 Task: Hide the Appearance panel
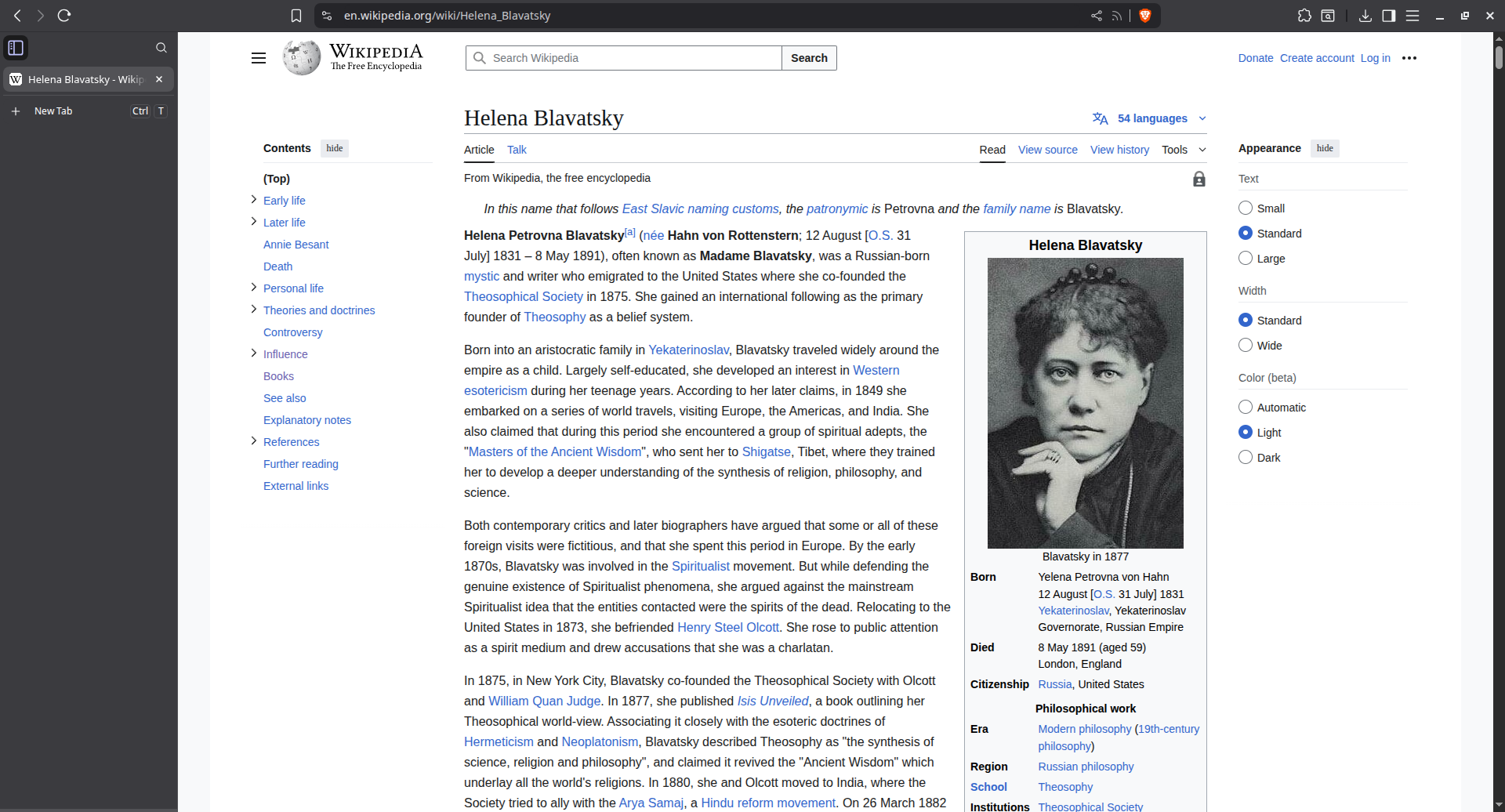pyautogui.click(x=1325, y=148)
